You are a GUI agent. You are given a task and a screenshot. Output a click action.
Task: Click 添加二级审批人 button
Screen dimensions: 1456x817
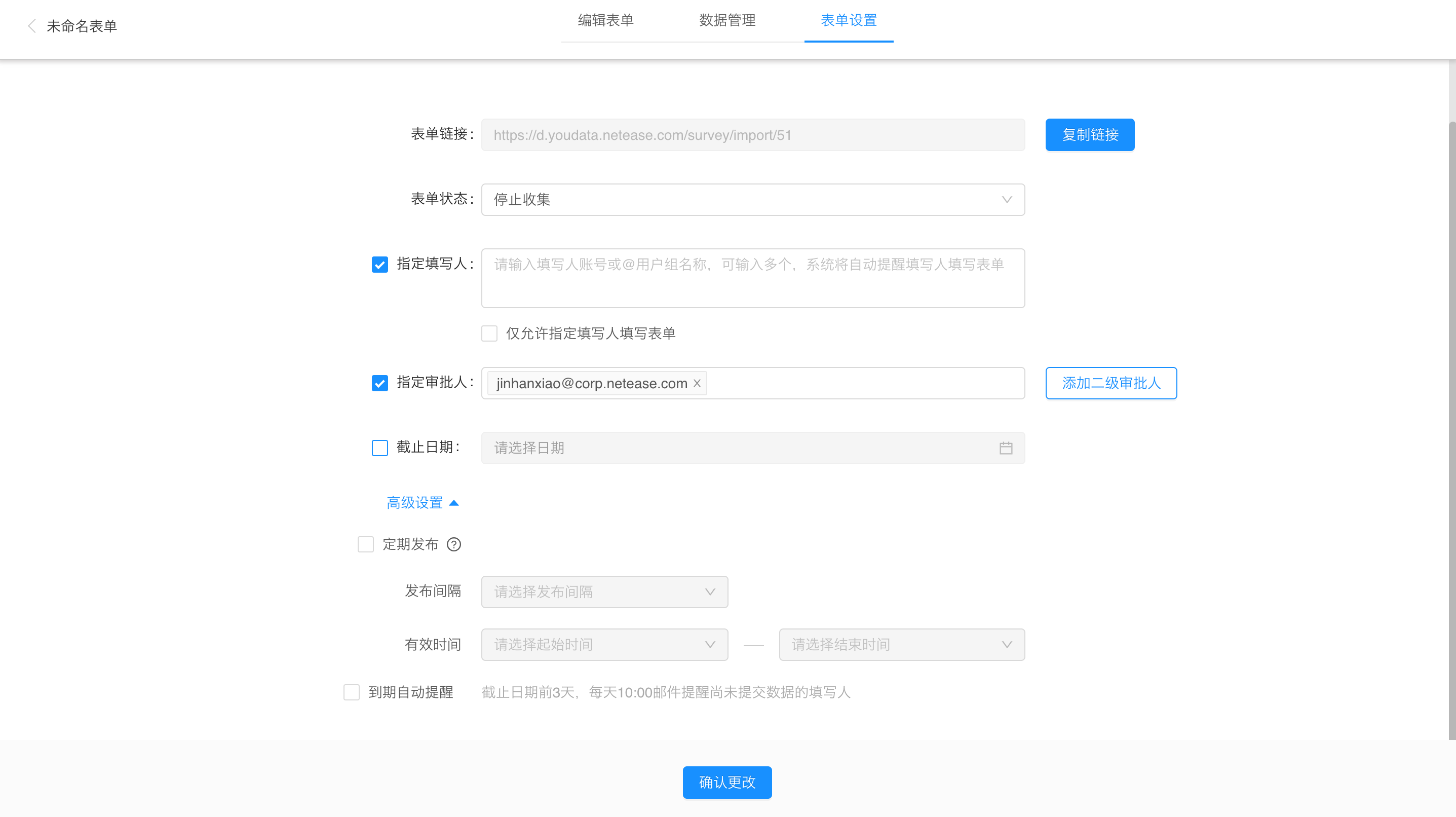pyautogui.click(x=1110, y=383)
